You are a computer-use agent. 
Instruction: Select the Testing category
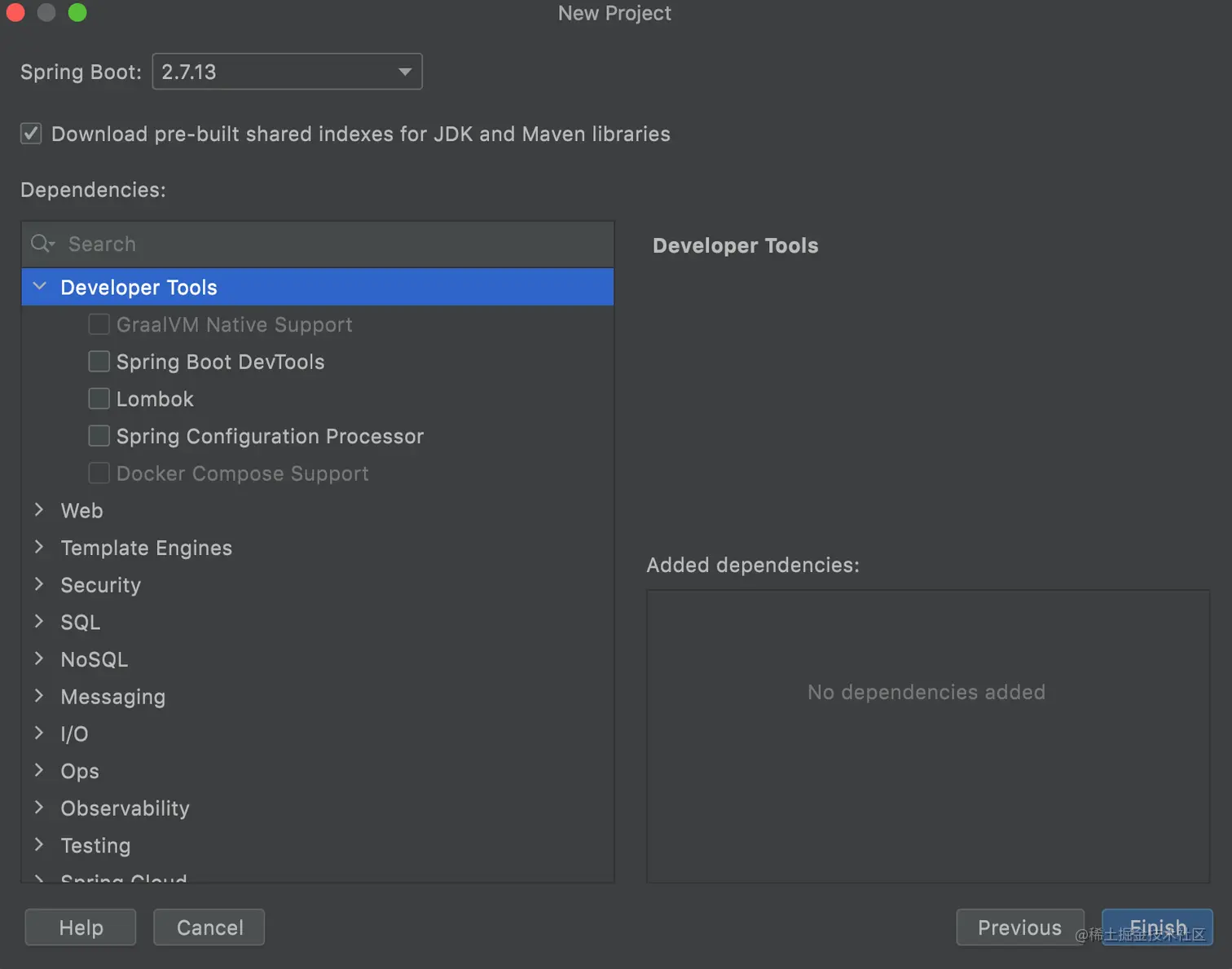coord(95,846)
